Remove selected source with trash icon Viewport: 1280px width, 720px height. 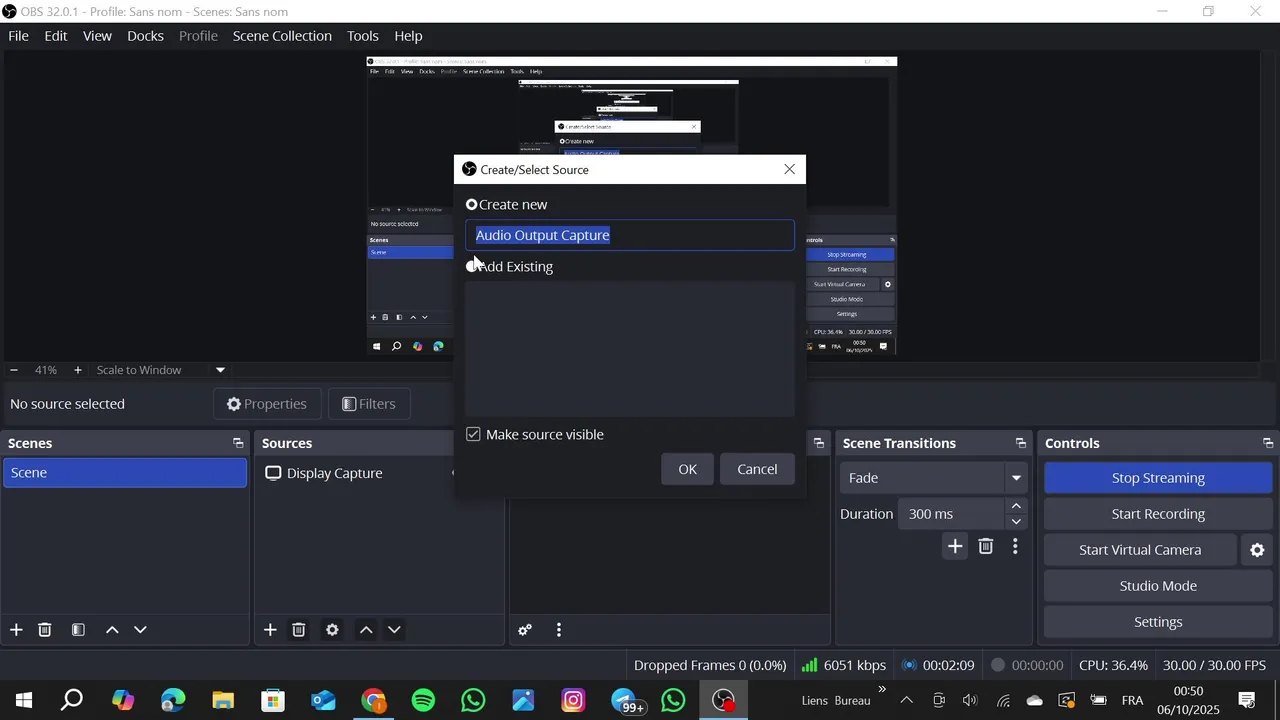pos(299,630)
